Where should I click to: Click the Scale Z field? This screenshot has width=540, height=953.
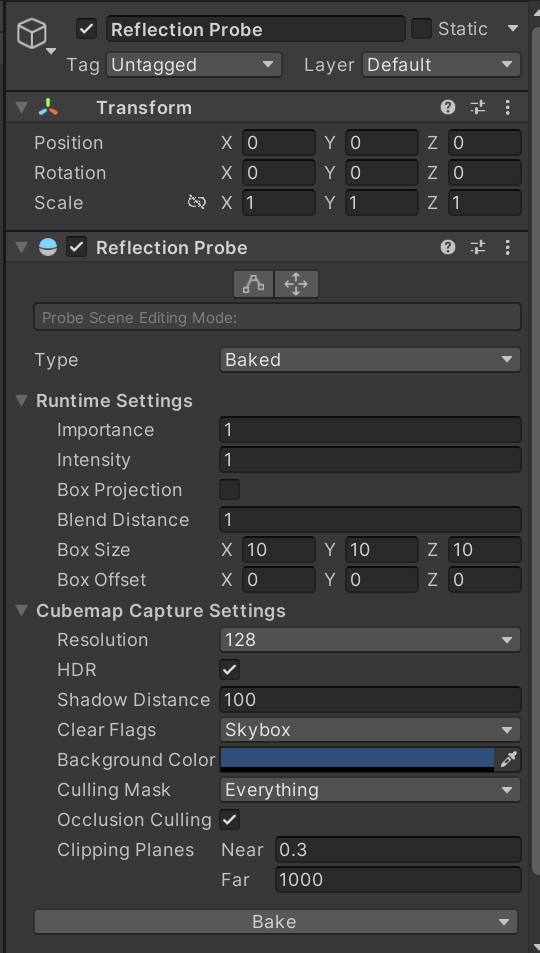click(x=485, y=202)
